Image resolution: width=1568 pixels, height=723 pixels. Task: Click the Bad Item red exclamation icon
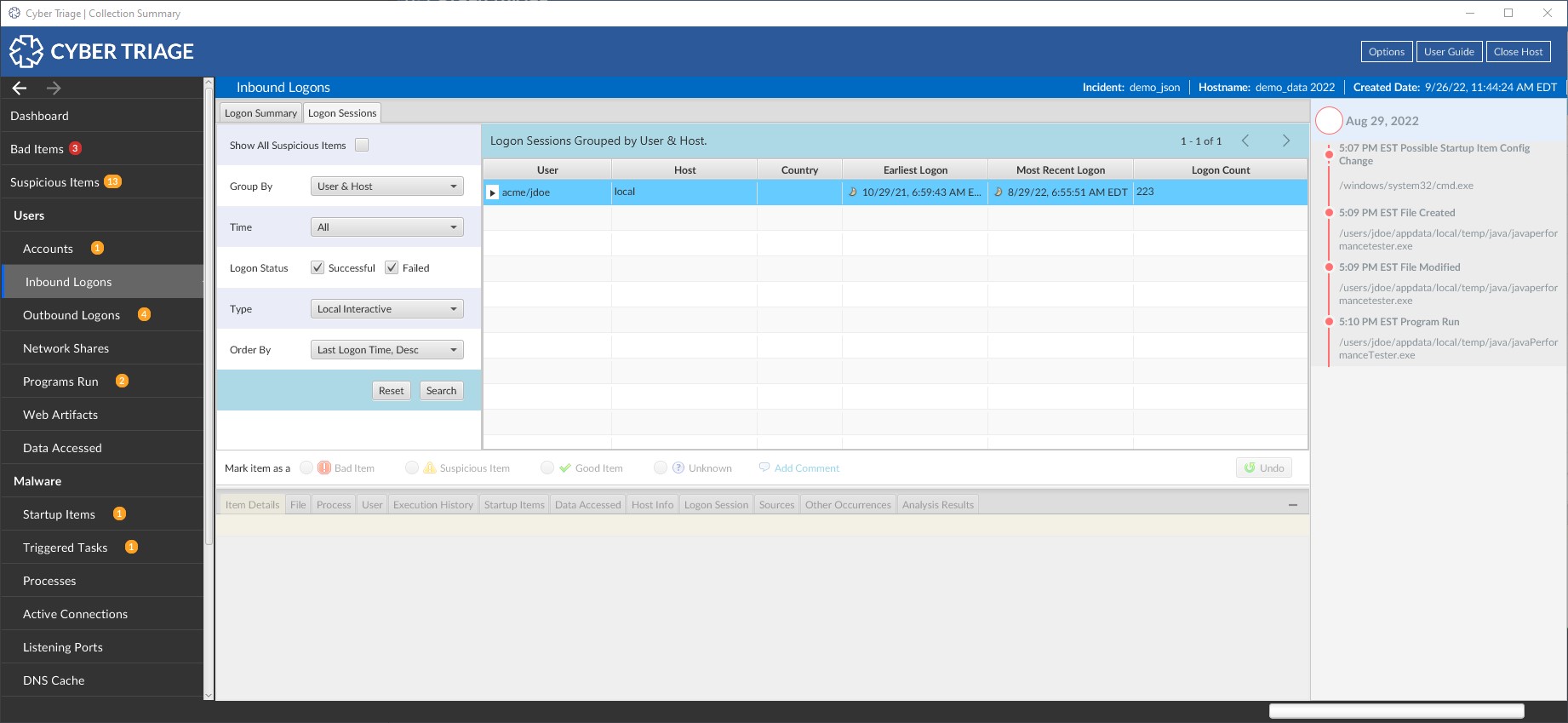pyautogui.click(x=324, y=468)
